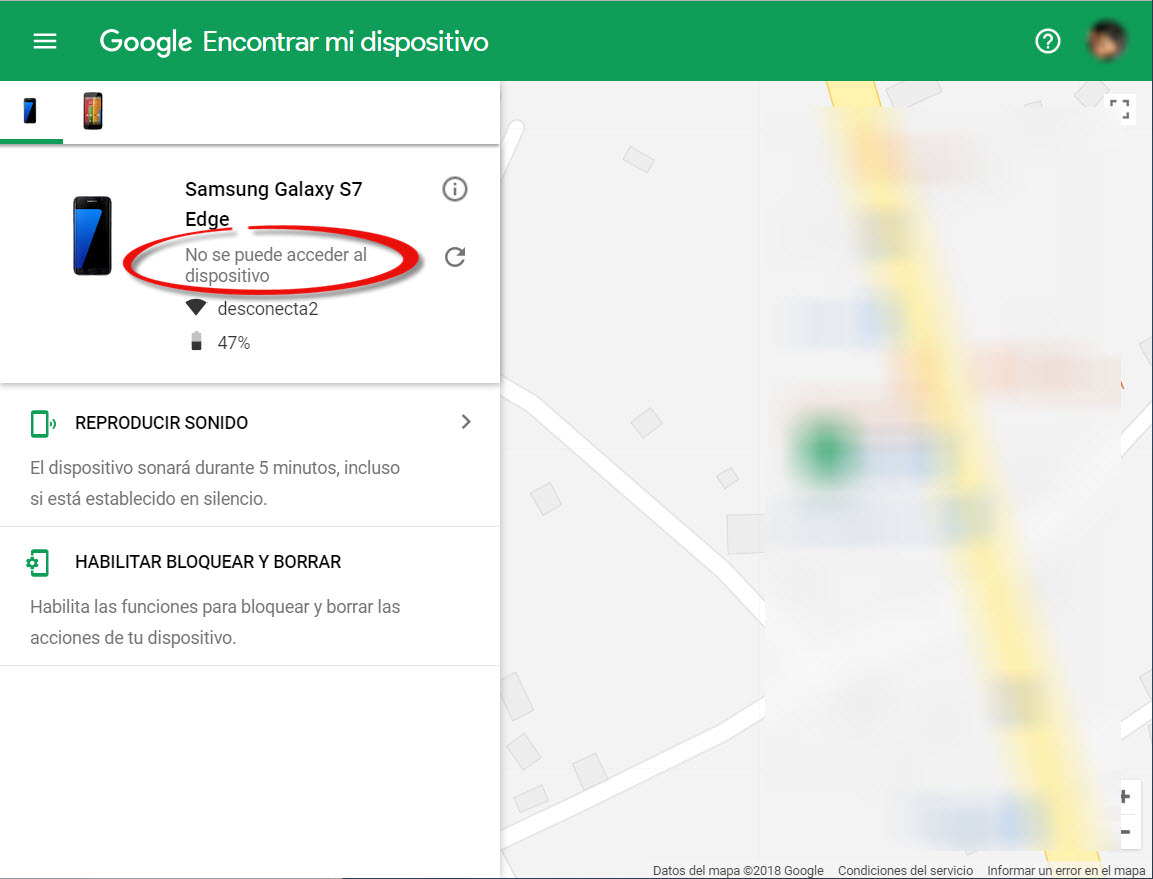This screenshot has width=1153, height=879.
Task: Choose HABILITAR BLOQUEAR Y BORRAR option
Action: pyautogui.click(x=208, y=562)
